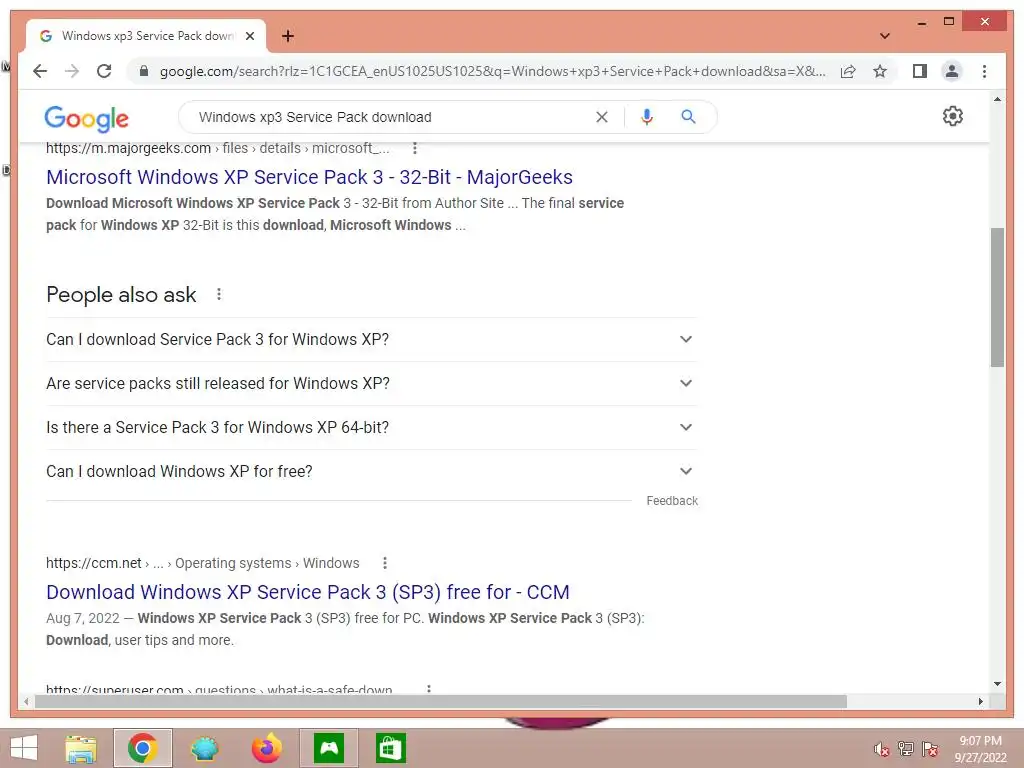Open File Explorer from taskbar

81,748
